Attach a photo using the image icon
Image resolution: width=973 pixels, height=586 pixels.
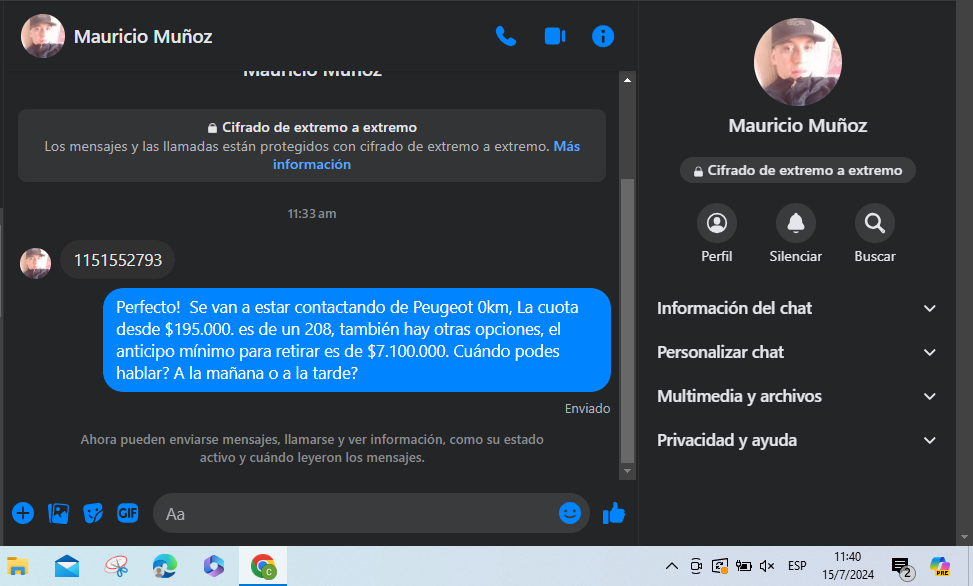[x=59, y=513]
